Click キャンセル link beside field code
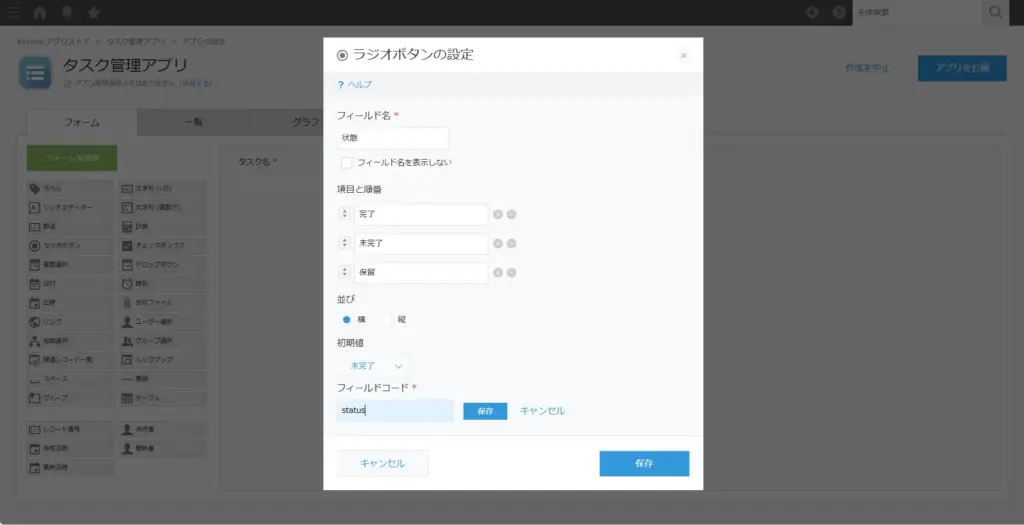Screen dimensions: 1024x525 (543, 411)
